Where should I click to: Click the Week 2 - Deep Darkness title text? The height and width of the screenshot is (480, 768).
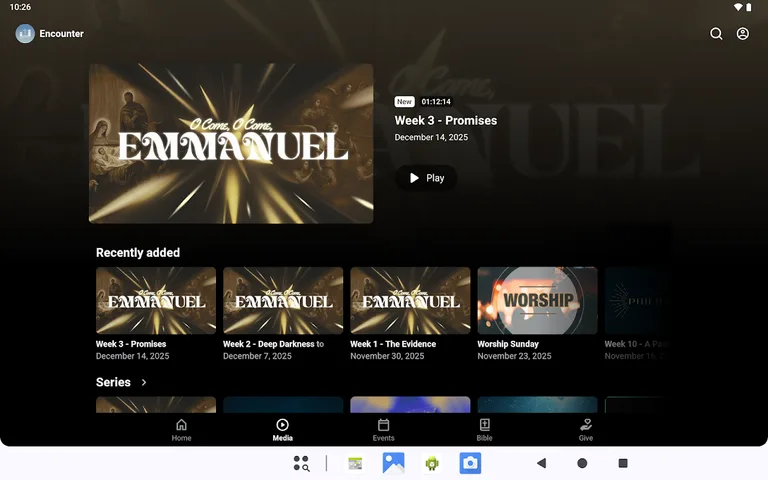pos(273,344)
